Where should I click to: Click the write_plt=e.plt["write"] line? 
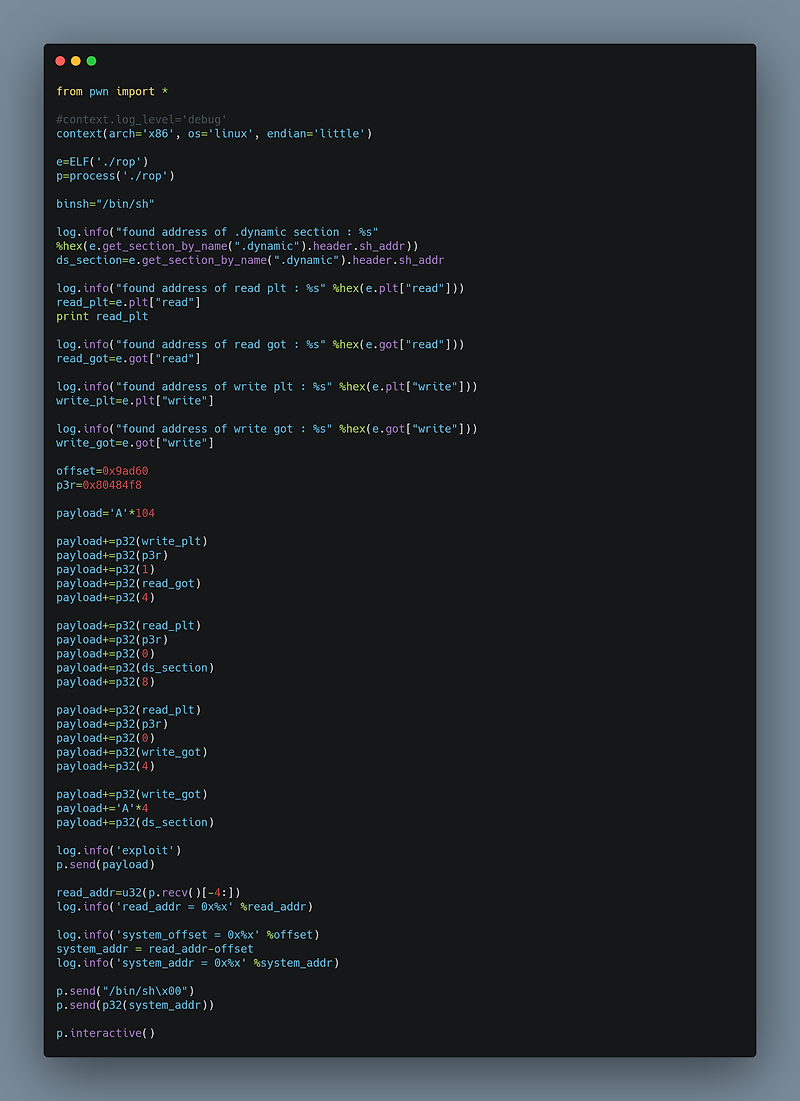pyautogui.click(x=136, y=400)
